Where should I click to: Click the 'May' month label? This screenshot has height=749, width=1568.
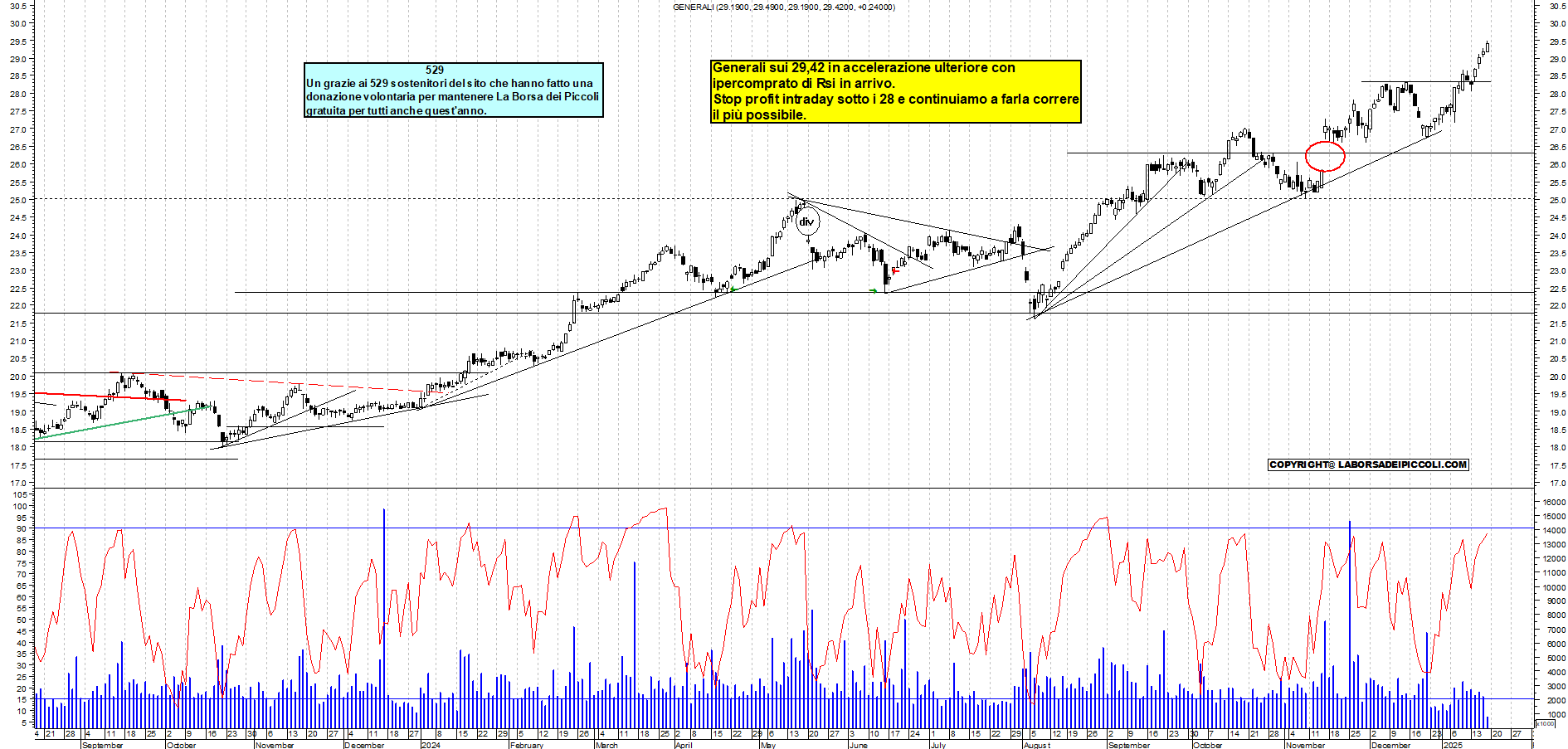(768, 745)
